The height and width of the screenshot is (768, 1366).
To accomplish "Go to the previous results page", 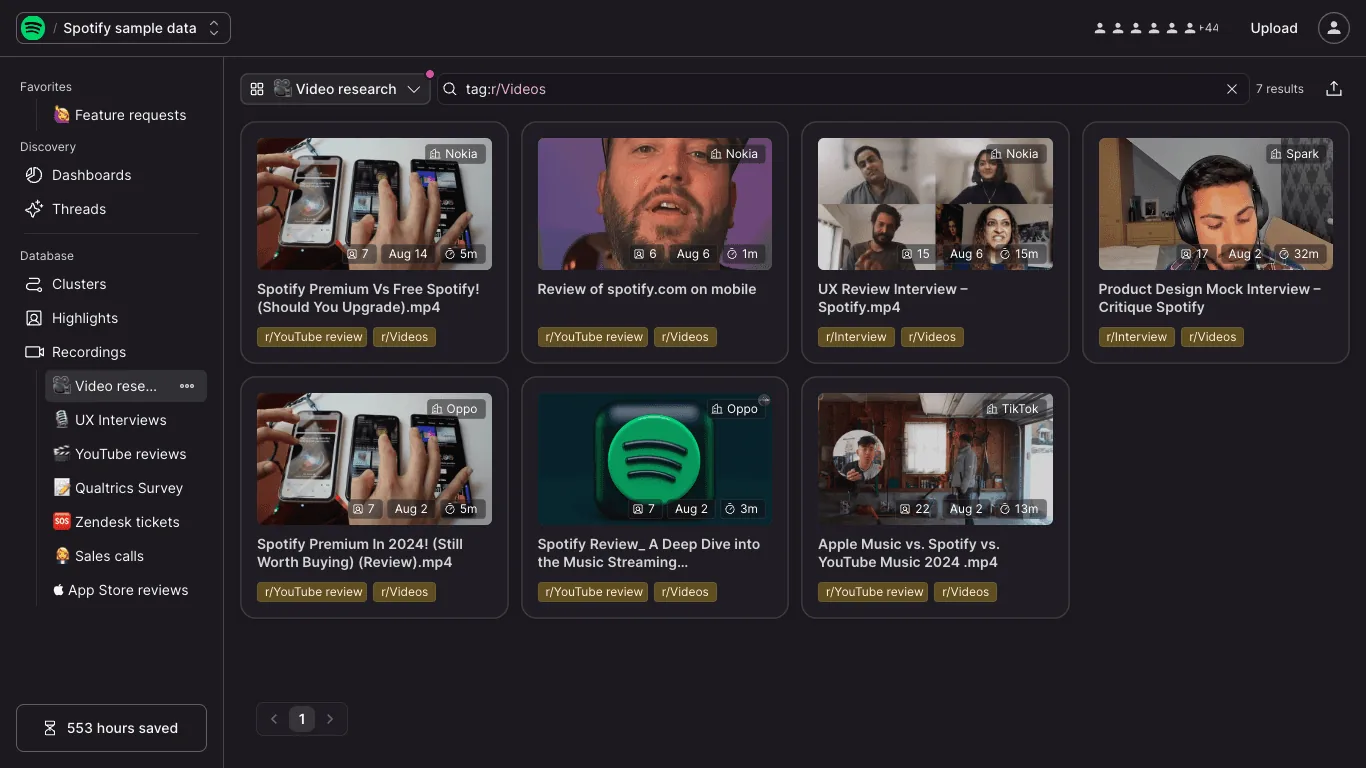I will tap(274, 719).
